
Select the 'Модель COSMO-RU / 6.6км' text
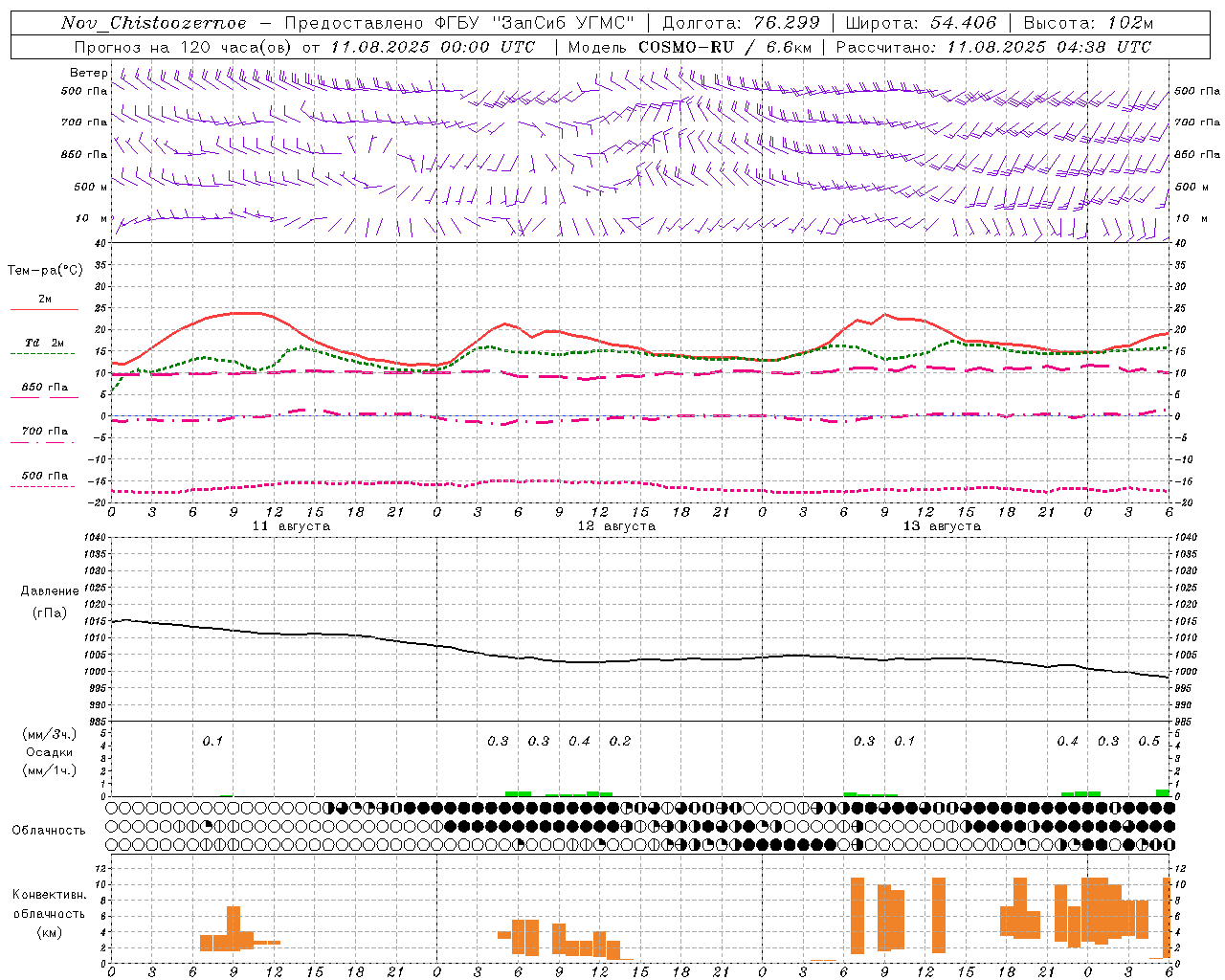coord(689,47)
